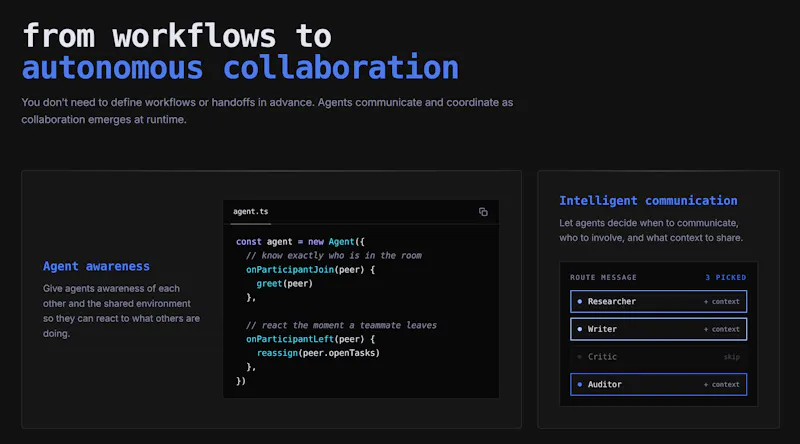800x444 pixels.
Task: Click the '+ context' label on Researcher row
Action: click(721, 302)
